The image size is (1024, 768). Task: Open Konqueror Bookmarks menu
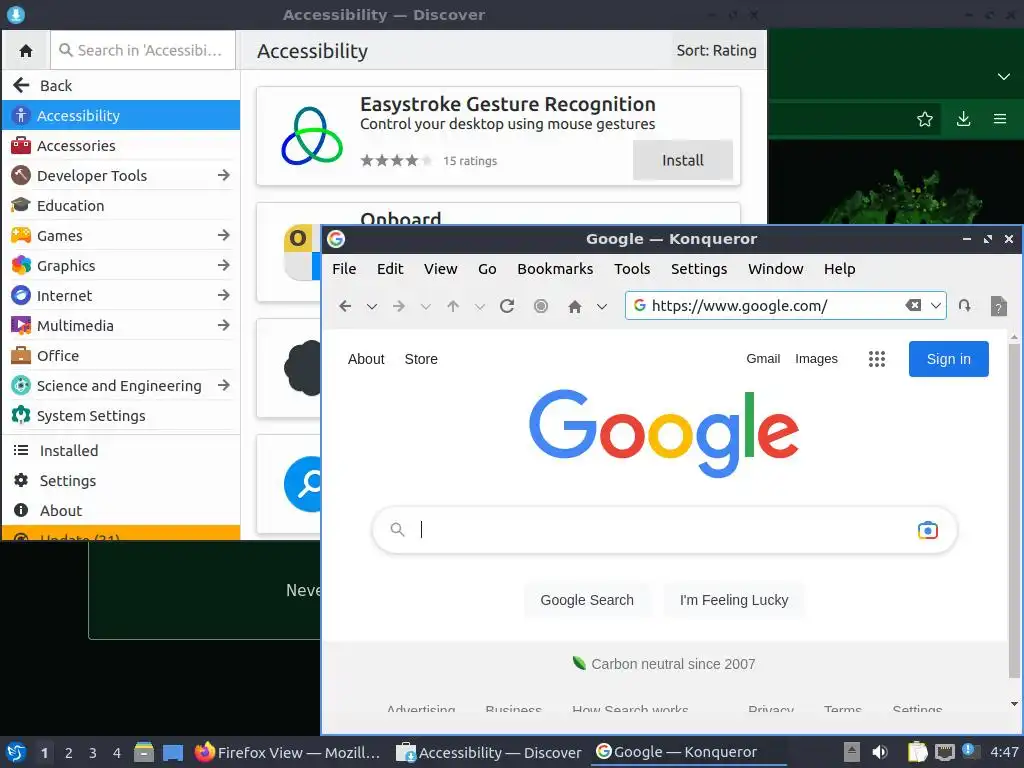[555, 269]
